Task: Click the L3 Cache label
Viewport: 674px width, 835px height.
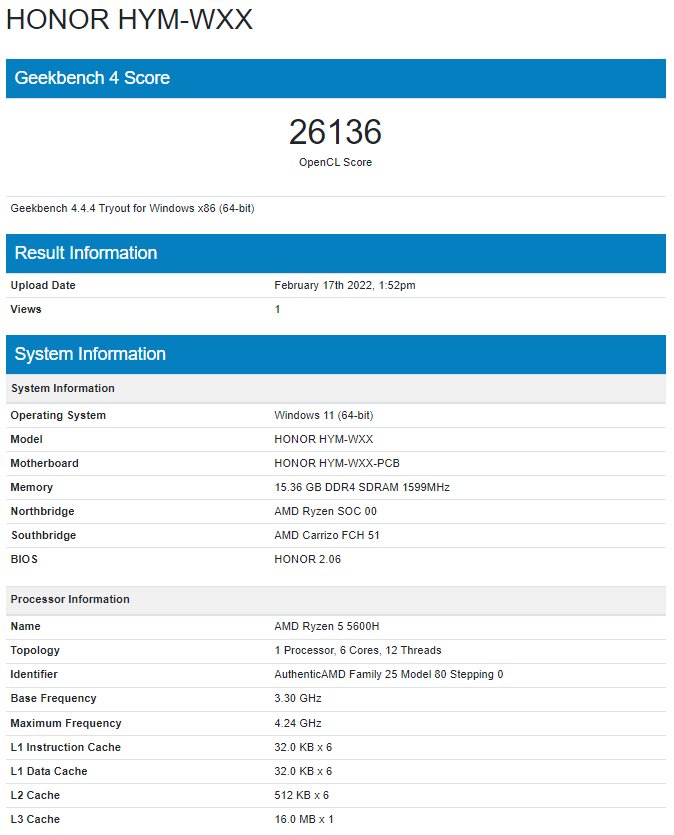Action: tap(35, 819)
